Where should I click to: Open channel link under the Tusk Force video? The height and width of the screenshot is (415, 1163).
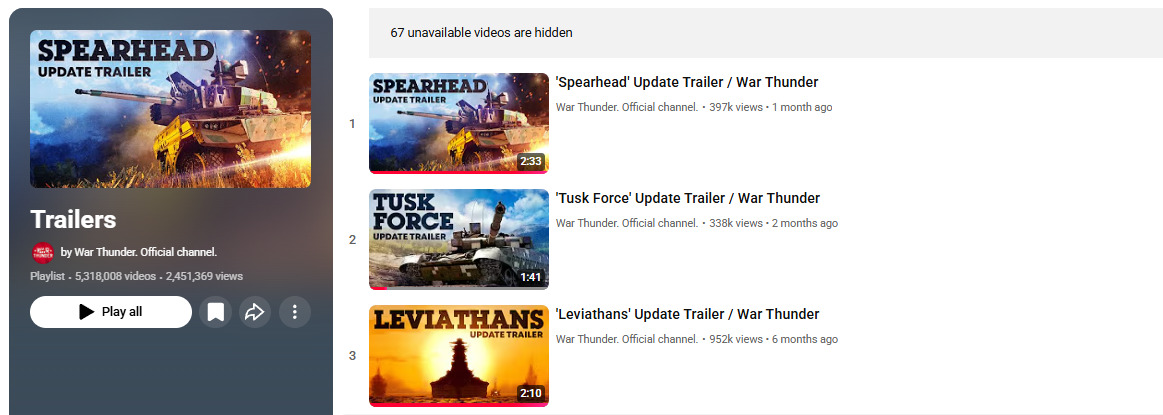coord(627,223)
